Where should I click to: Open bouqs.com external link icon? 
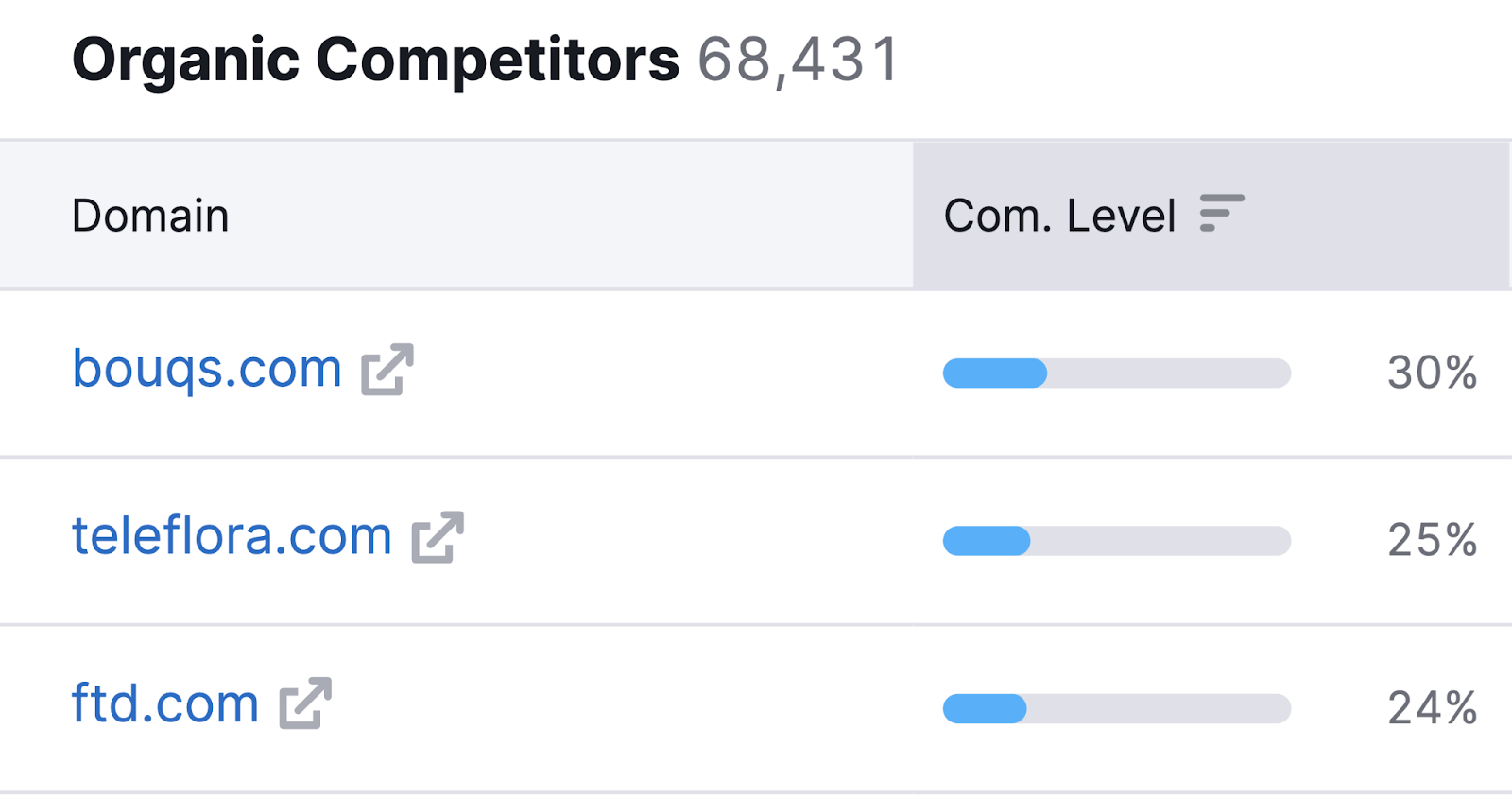(x=387, y=369)
